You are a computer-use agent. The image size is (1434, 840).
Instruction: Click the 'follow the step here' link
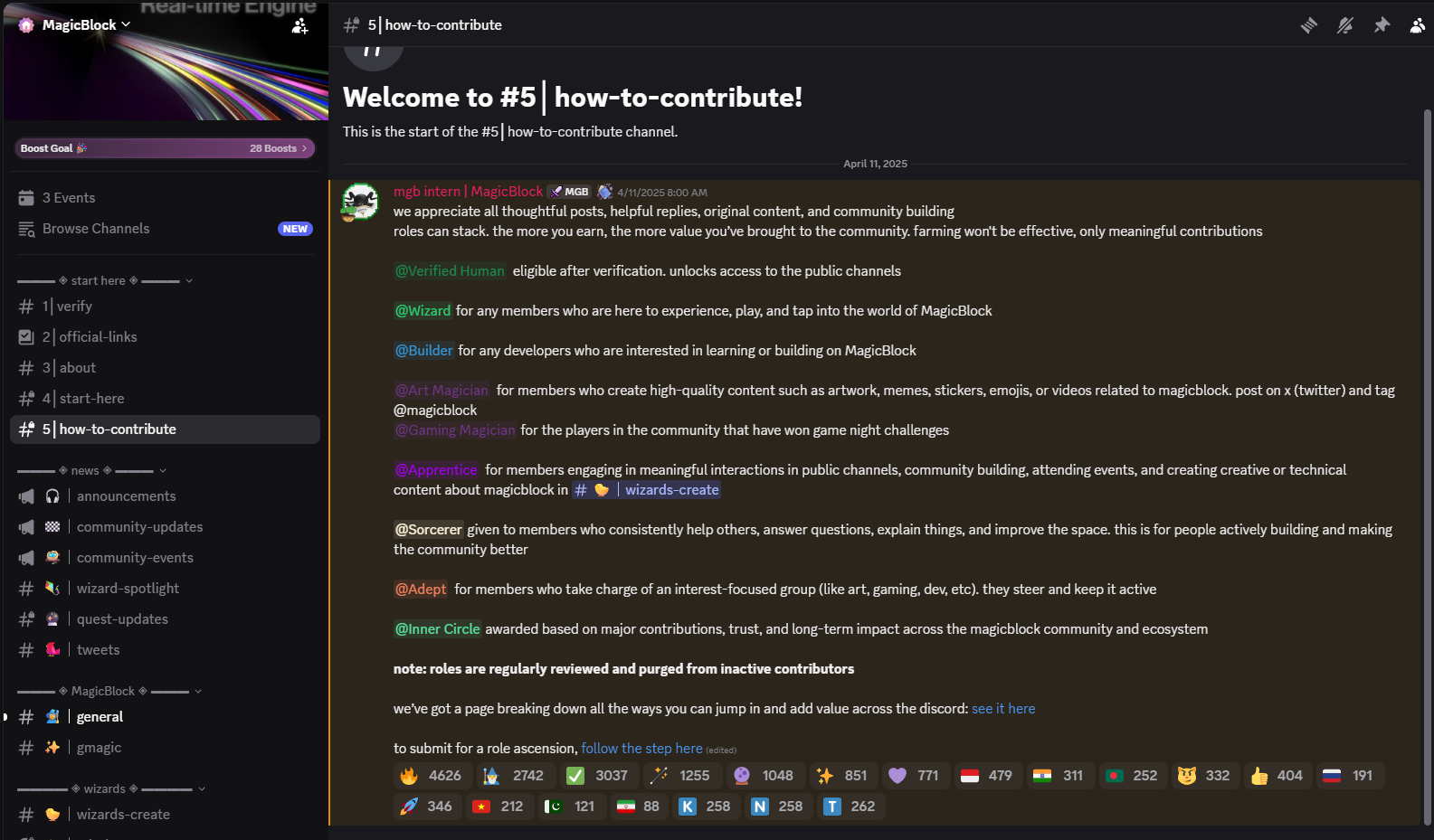[x=641, y=749]
